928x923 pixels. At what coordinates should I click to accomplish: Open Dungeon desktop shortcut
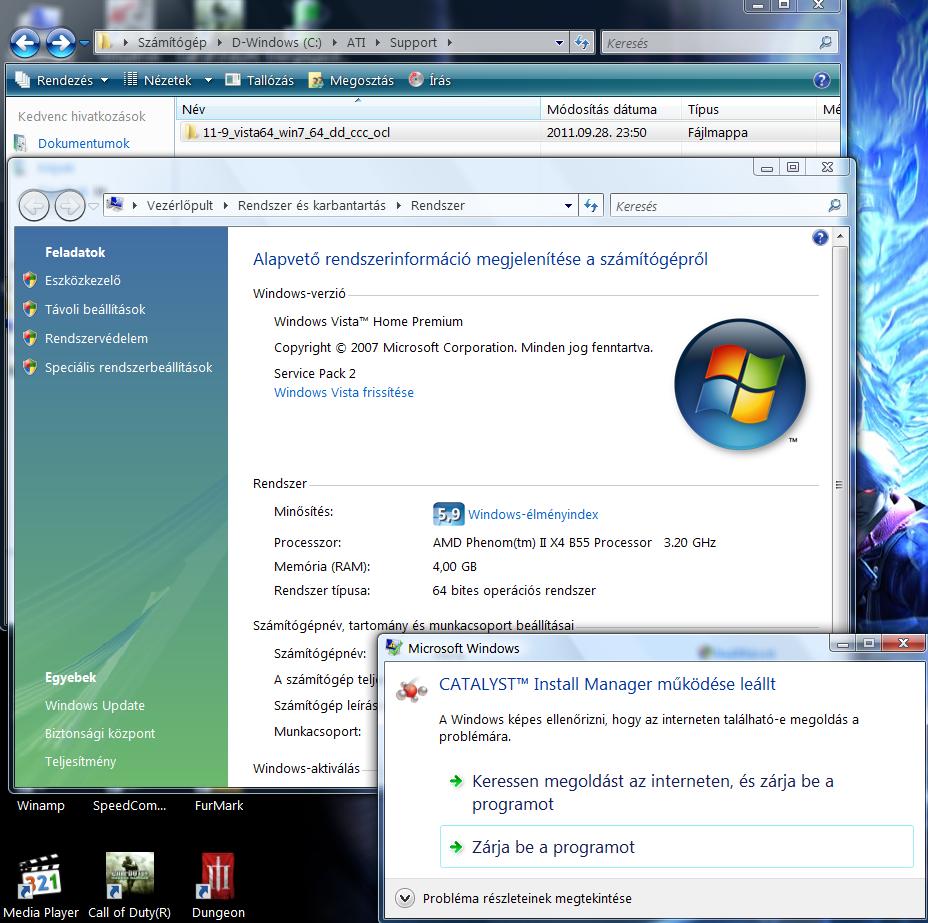[218, 886]
